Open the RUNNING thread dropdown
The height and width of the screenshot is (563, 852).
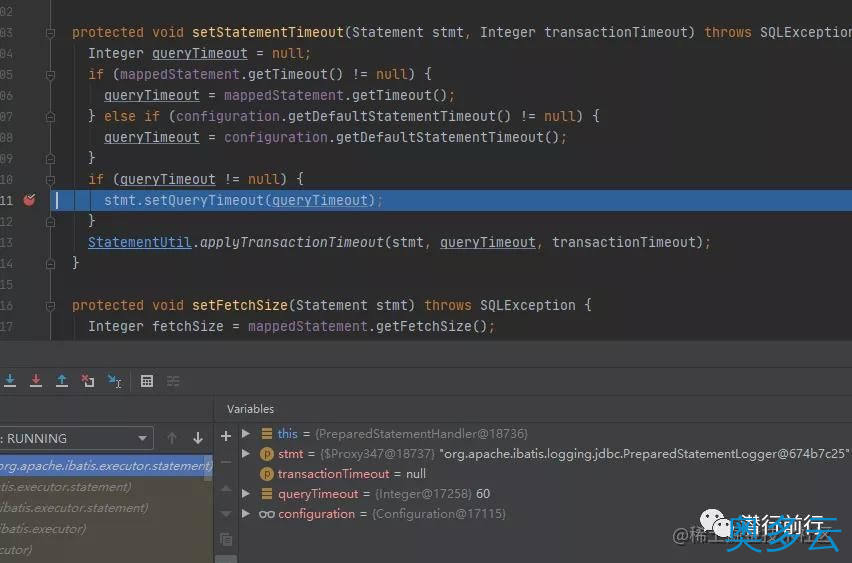click(x=77, y=438)
